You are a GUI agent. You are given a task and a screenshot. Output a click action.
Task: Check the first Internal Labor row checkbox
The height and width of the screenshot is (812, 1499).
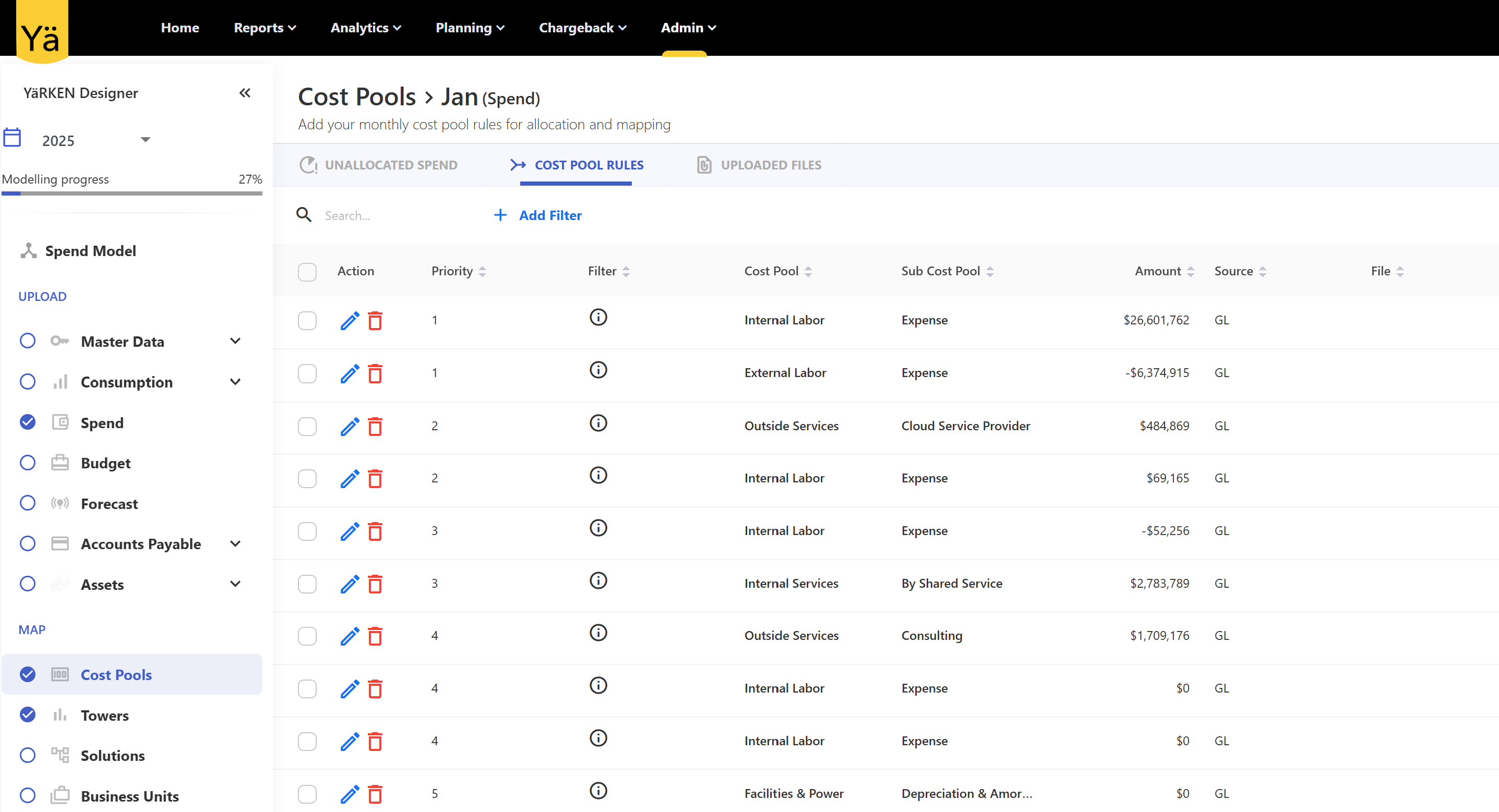(307, 321)
